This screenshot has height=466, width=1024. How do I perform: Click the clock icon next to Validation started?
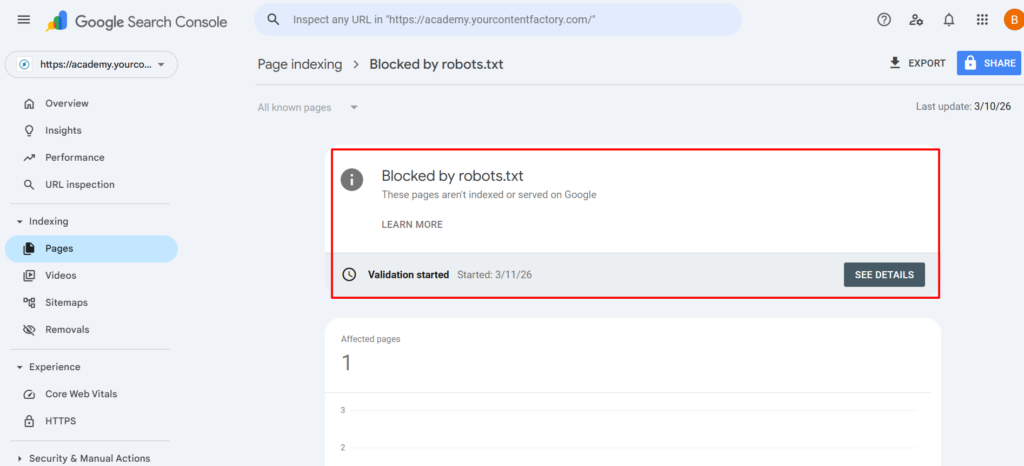point(349,274)
